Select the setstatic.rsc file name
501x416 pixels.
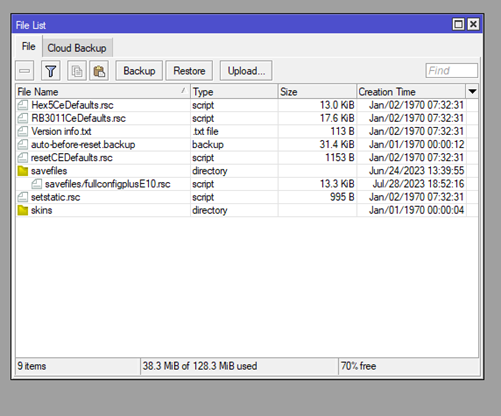(x=56, y=197)
